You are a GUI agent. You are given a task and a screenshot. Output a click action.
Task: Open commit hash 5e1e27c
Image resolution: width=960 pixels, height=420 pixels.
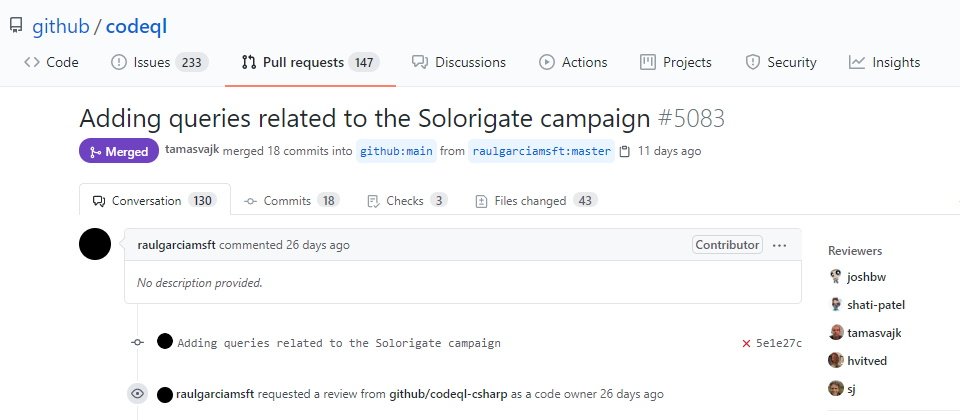[x=779, y=343]
